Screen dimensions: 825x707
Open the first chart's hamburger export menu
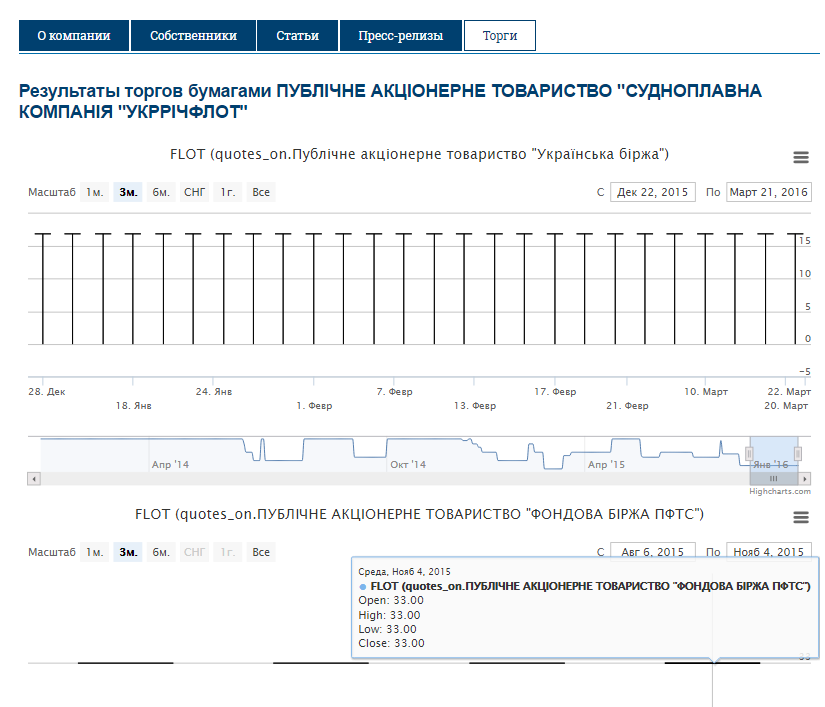point(801,157)
